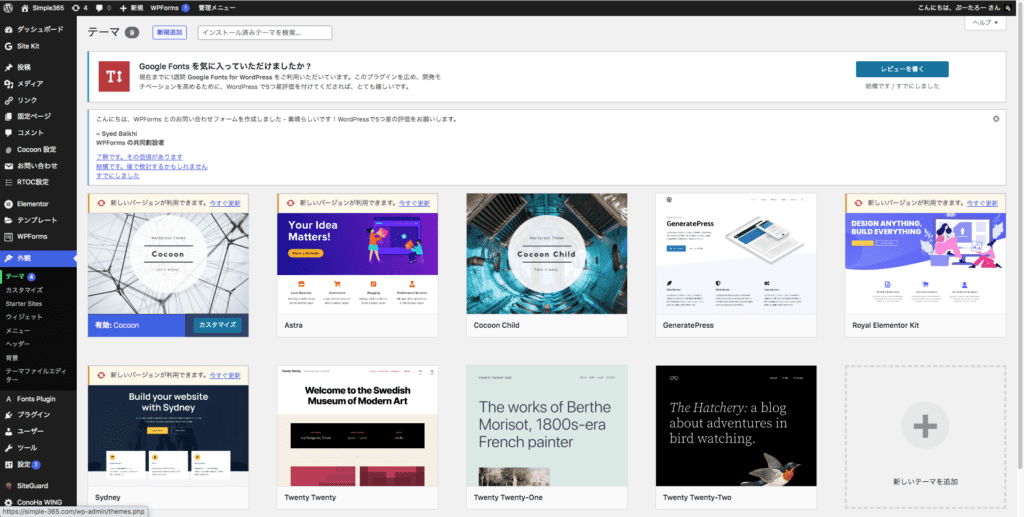Open テーマファイルエディター submenu item
Screen dimensions: 1024x517
pos(35,375)
